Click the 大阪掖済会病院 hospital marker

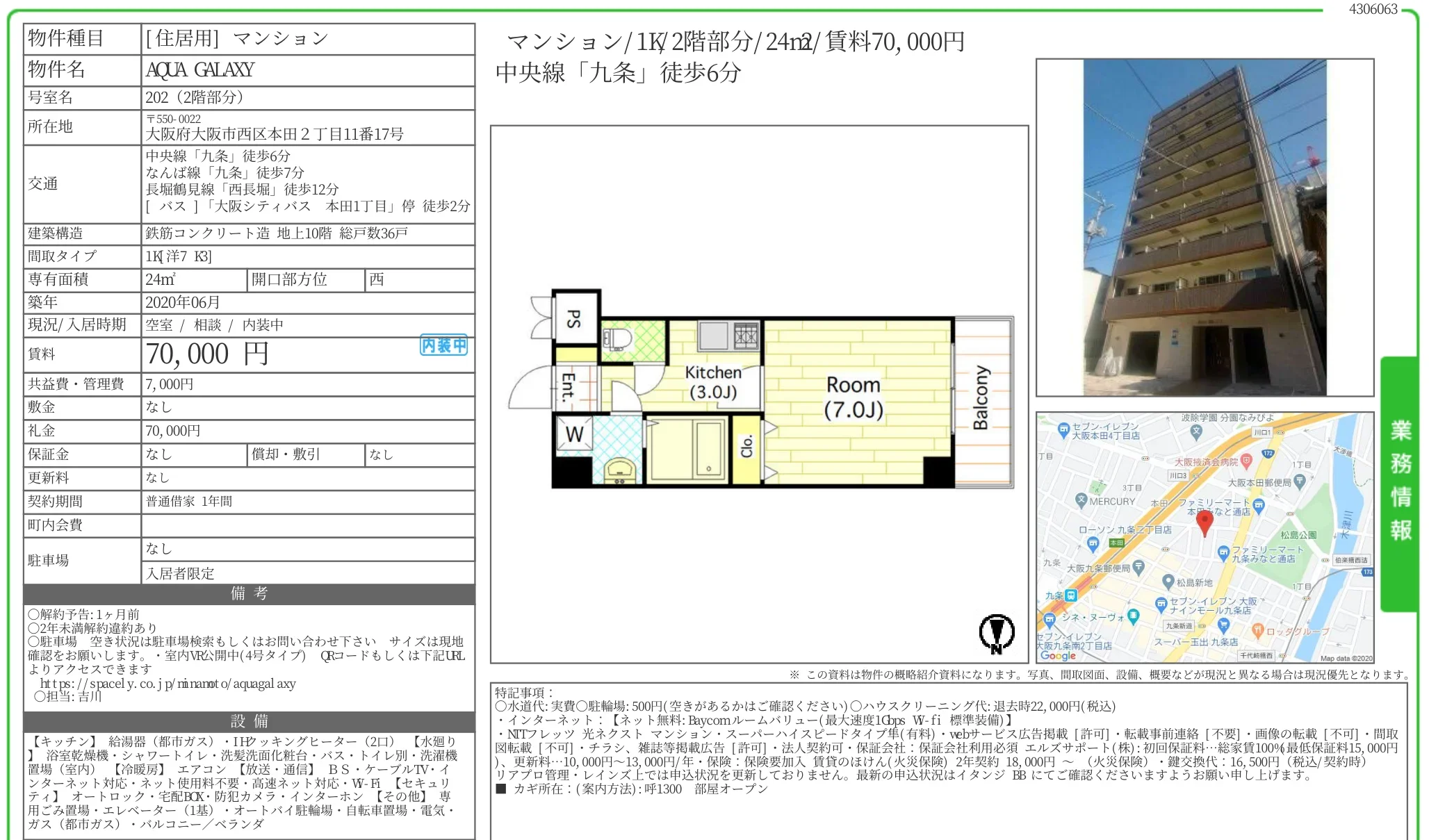coord(1246,461)
